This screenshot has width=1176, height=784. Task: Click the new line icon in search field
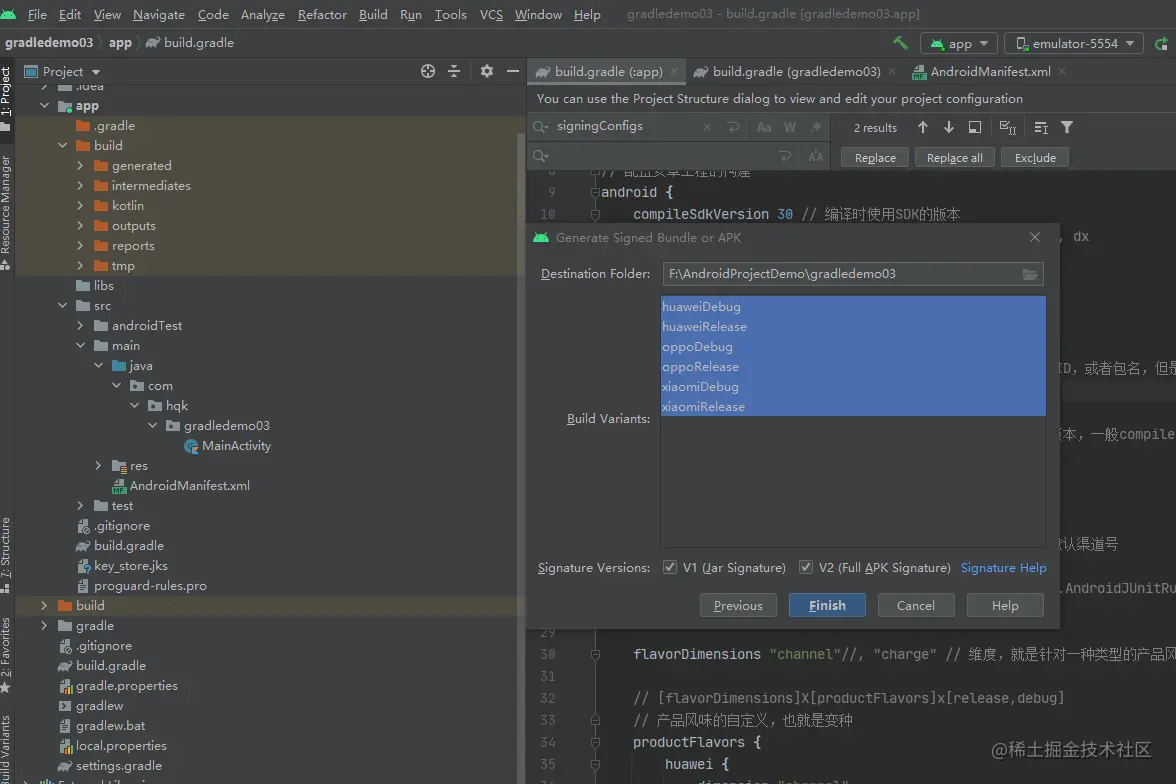tap(733, 128)
